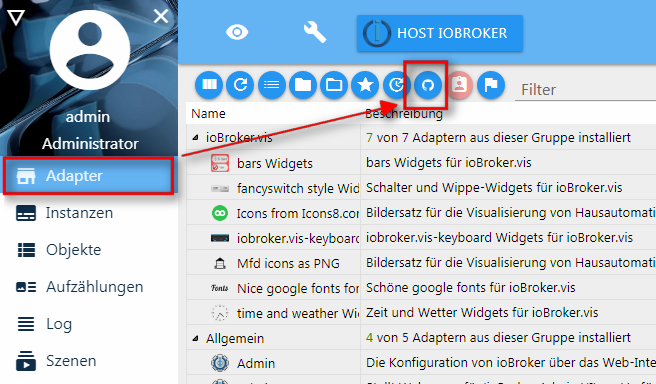This screenshot has width=656, height=384.
Task: Collapse the ioBroker.vis group
Action: pos(195,137)
